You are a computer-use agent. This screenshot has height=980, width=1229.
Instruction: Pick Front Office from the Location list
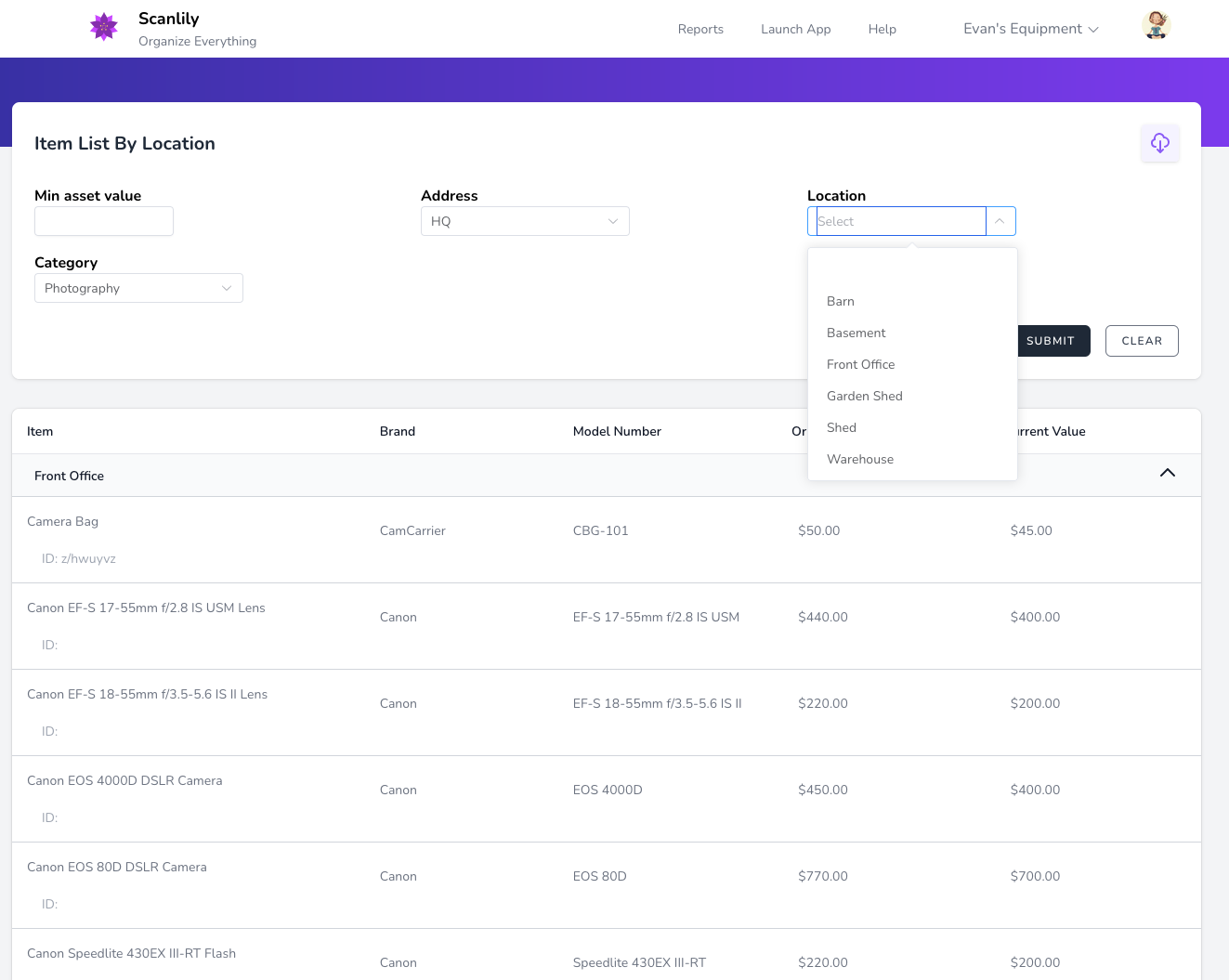[x=860, y=364]
